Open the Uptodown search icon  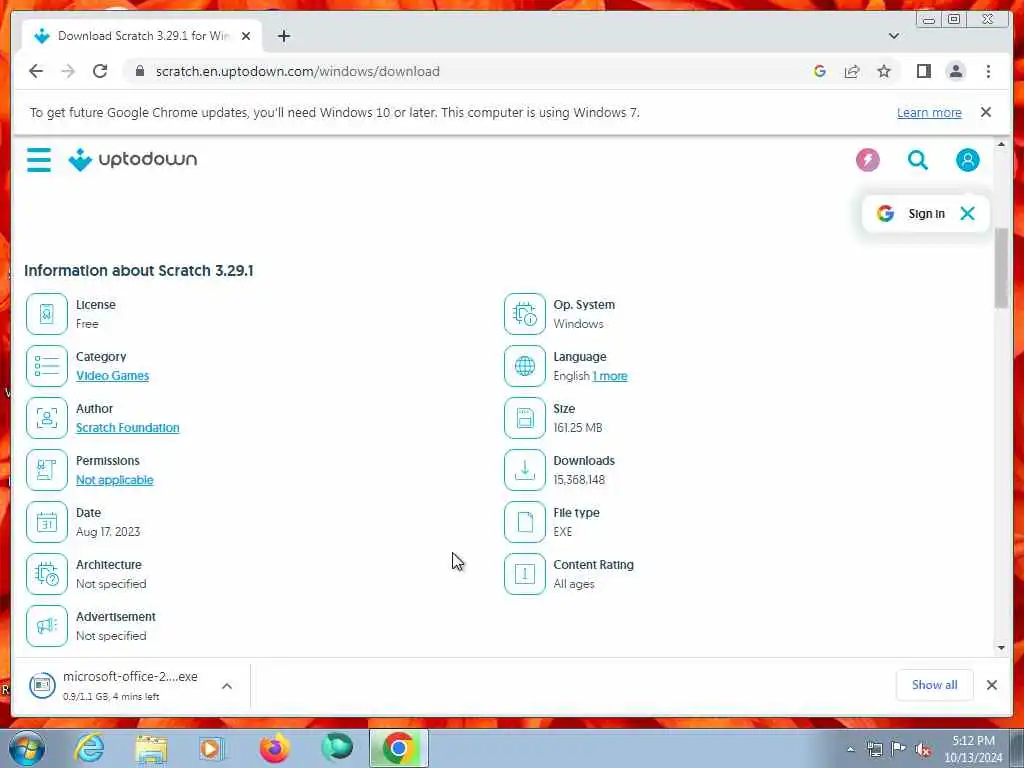click(x=918, y=160)
